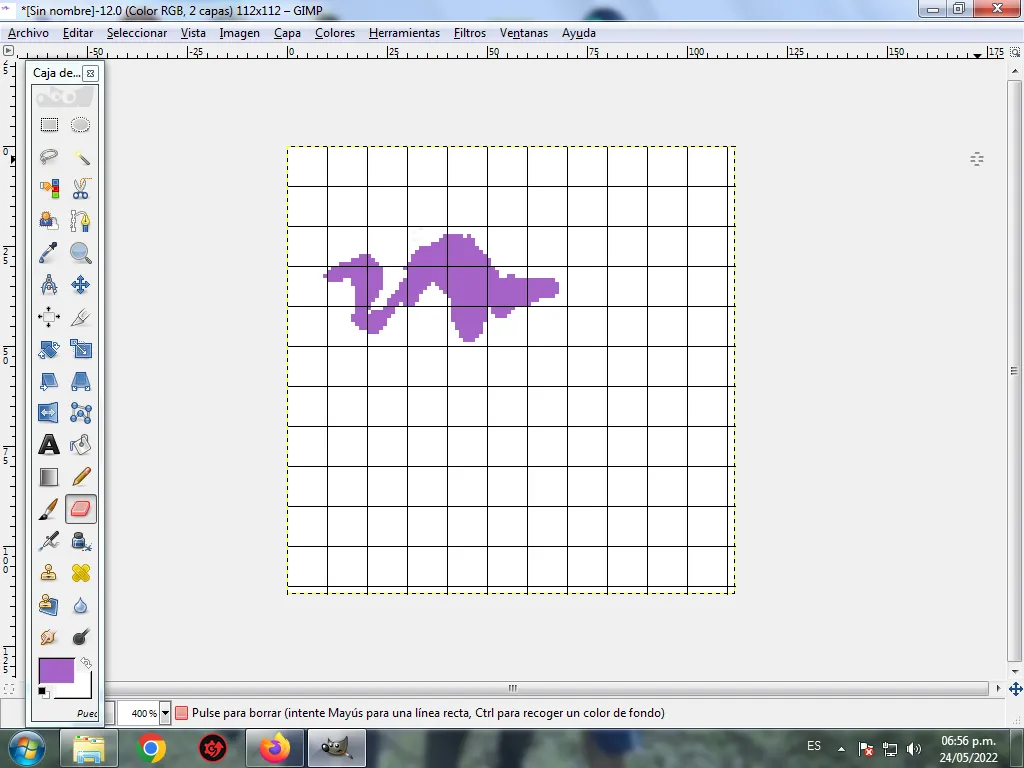Select the Alignment tool
Screen dimensions: 1024x768
(49, 317)
